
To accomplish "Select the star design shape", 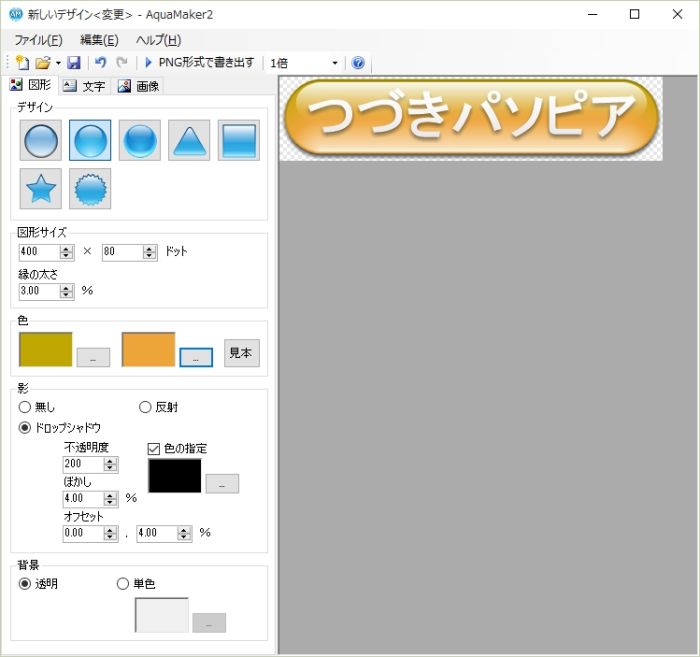I will (41, 188).
